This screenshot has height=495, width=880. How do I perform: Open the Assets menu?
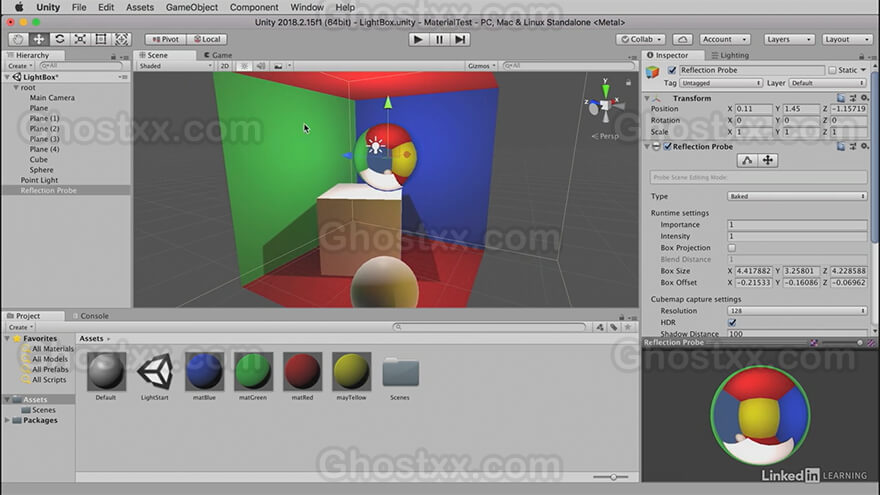(x=140, y=7)
